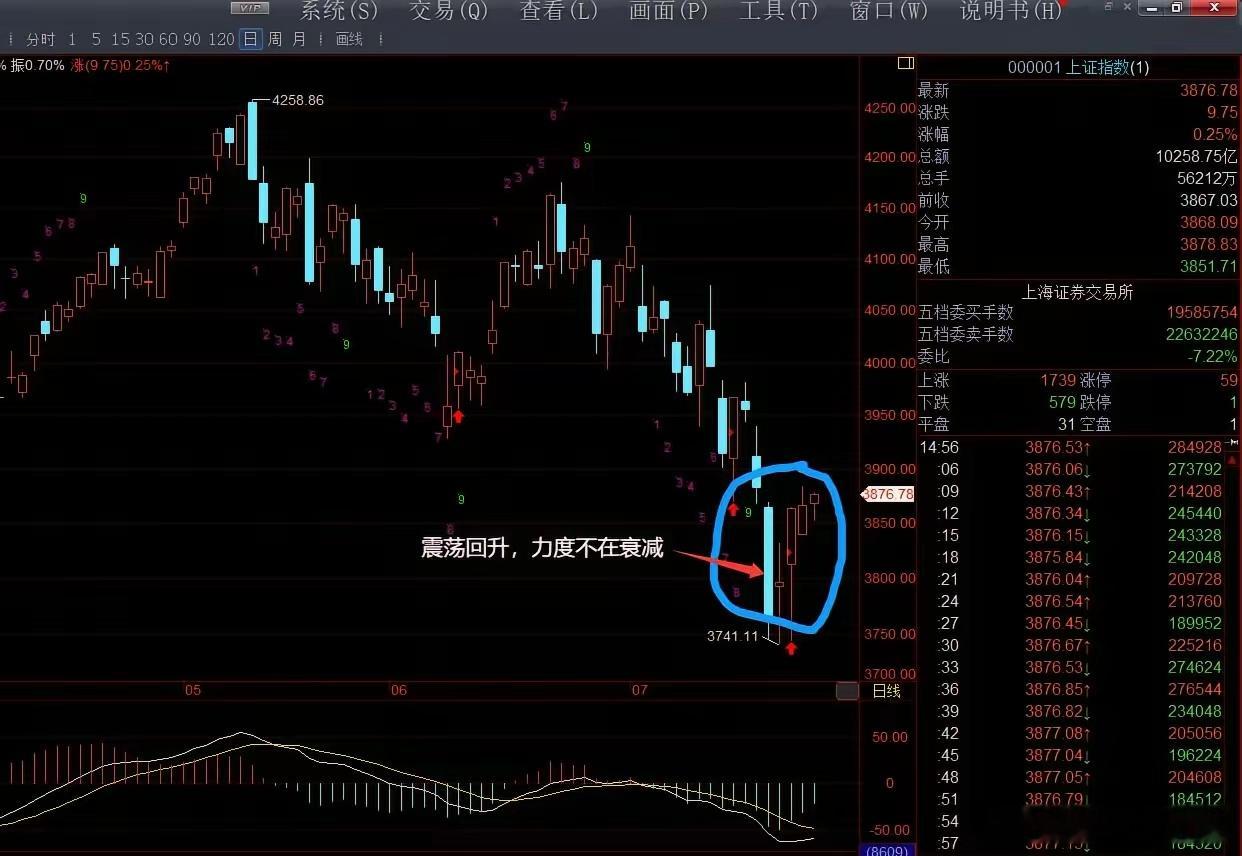Click the 3741.11 low price label
Viewport: 1242px width, 856px height.
(732, 636)
